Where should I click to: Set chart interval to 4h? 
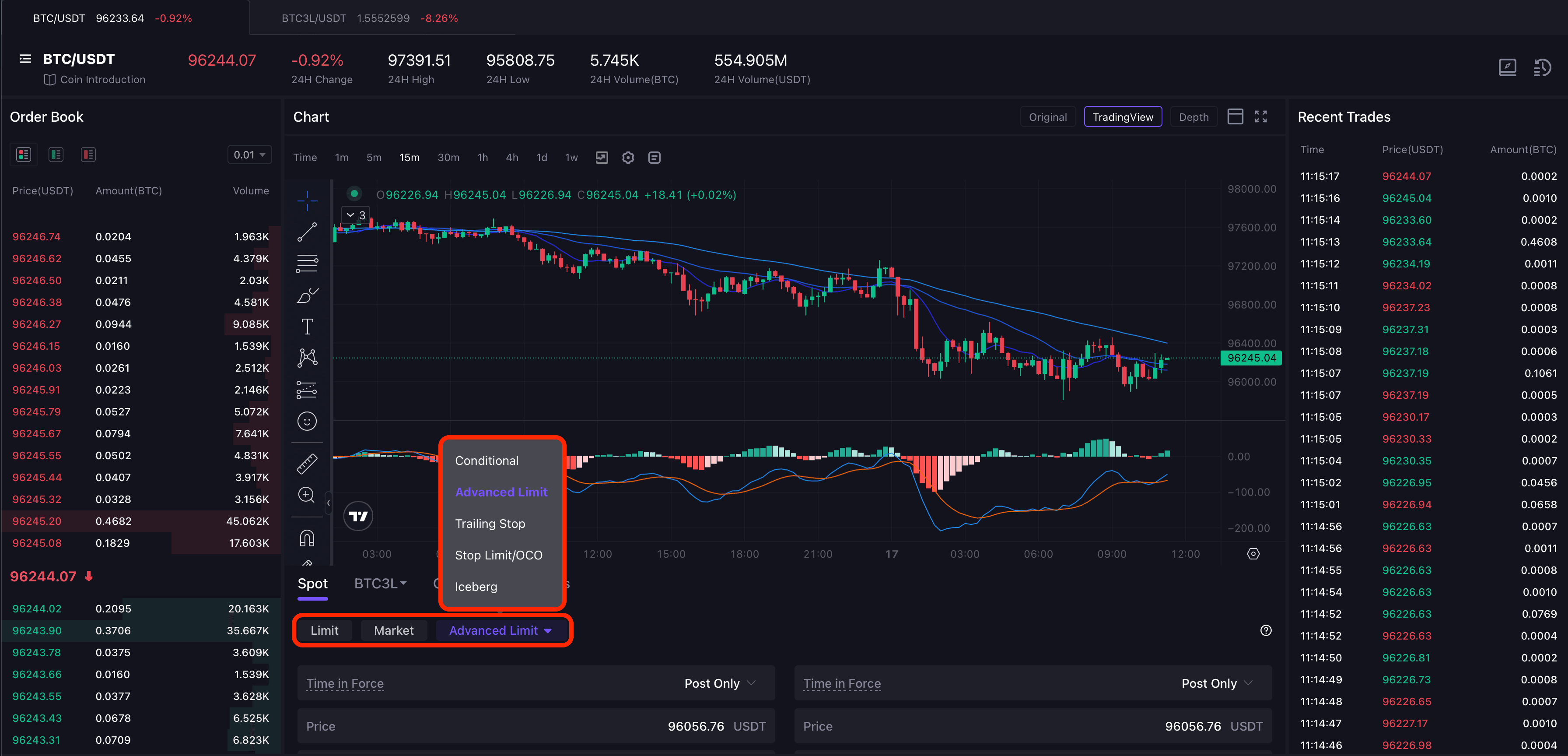(x=512, y=158)
